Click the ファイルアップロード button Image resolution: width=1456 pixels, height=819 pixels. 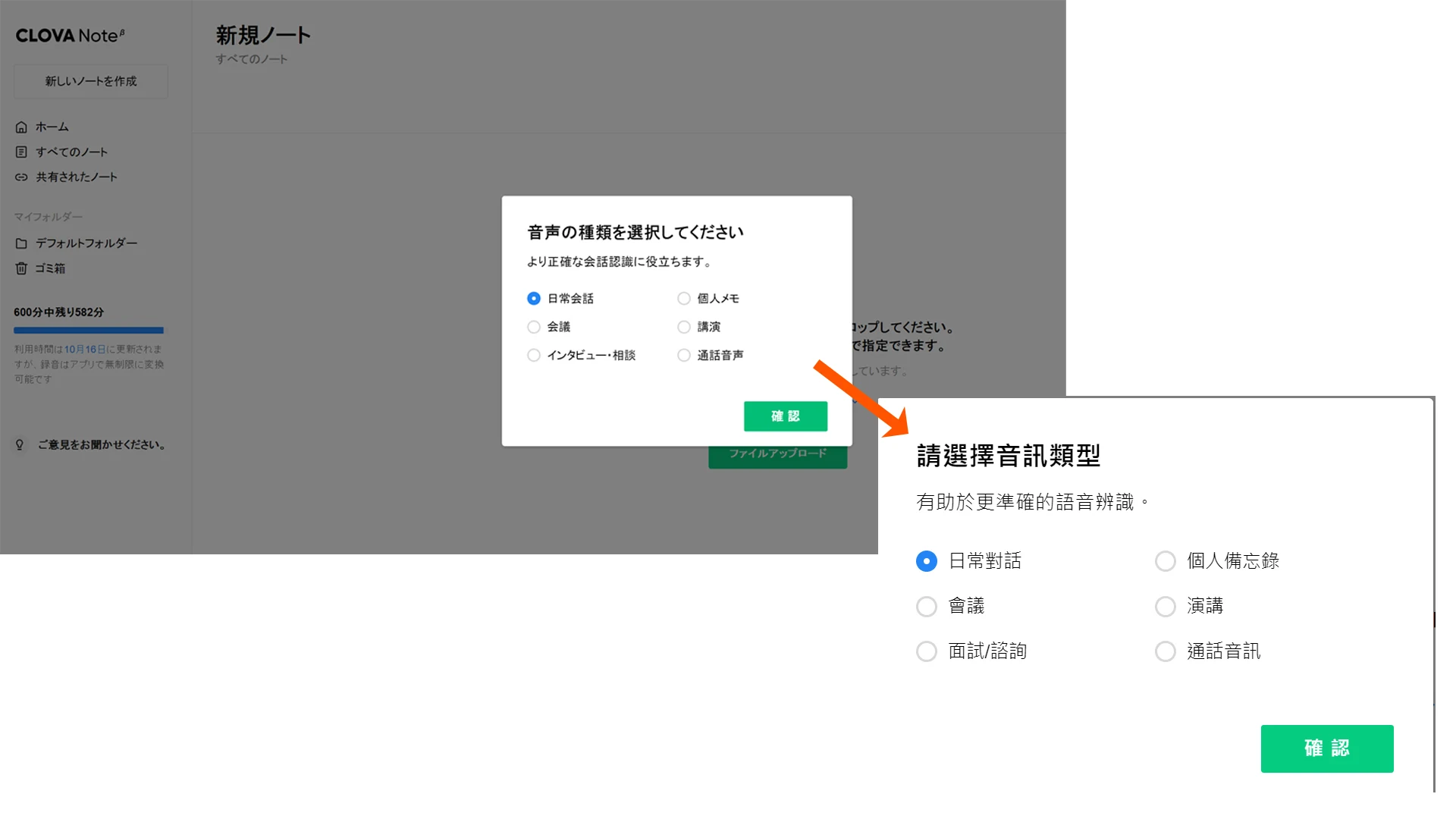(x=778, y=457)
